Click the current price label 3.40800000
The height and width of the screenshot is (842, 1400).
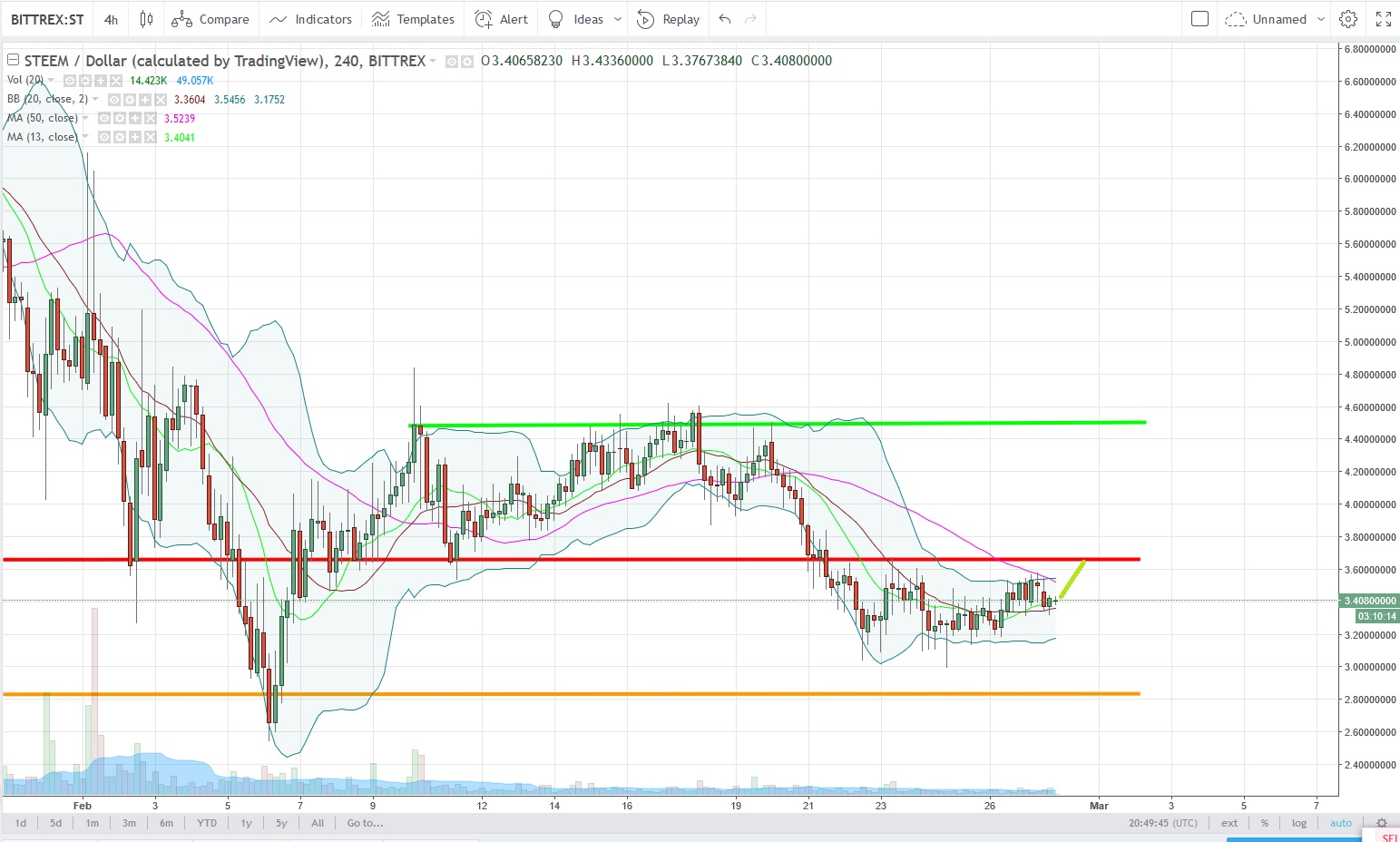point(1370,601)
